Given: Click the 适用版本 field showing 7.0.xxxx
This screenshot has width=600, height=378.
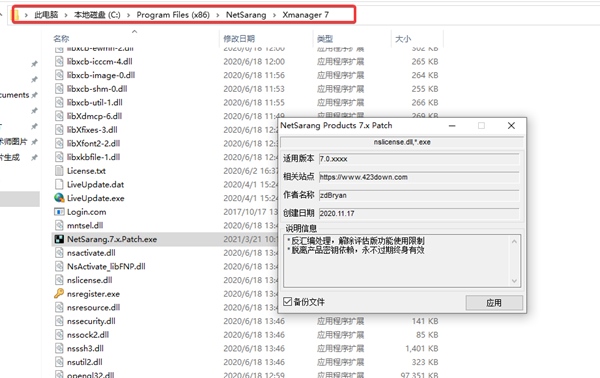Looking at the screenshot, I should [419, 159].
